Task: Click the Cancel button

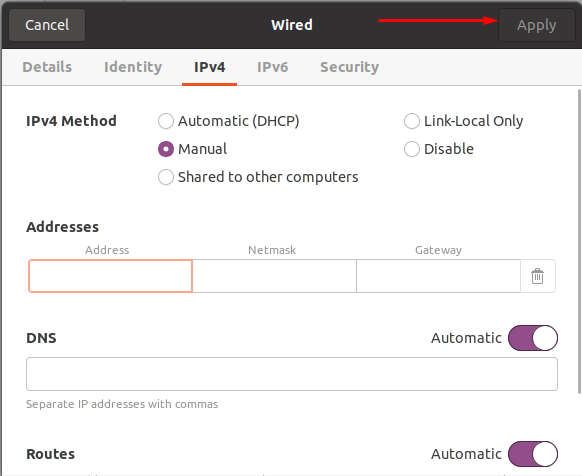Action: pos(47,25)
